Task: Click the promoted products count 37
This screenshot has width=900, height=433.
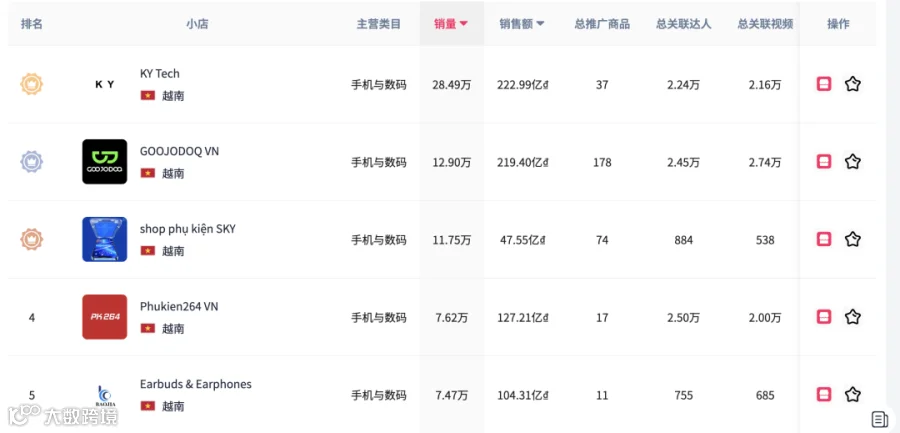Action: point(602,85)
